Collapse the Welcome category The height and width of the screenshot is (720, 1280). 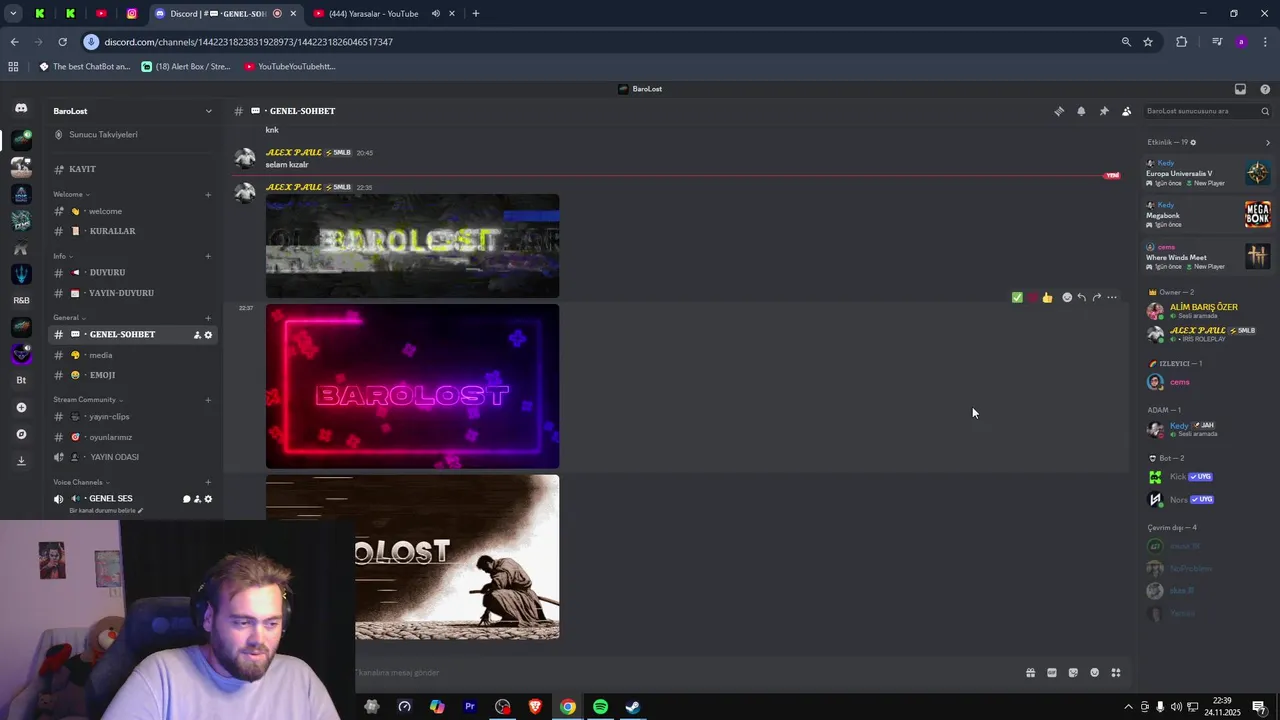[71, 194]
